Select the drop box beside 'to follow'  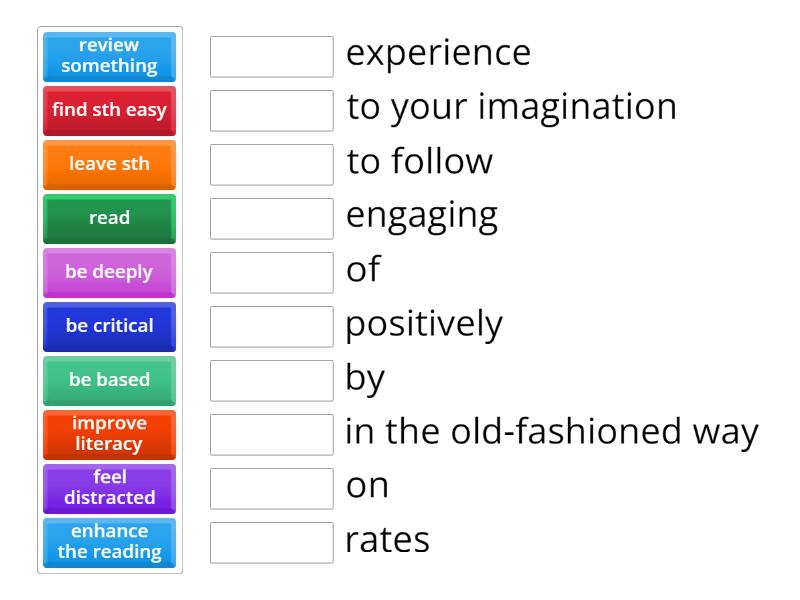272,165
